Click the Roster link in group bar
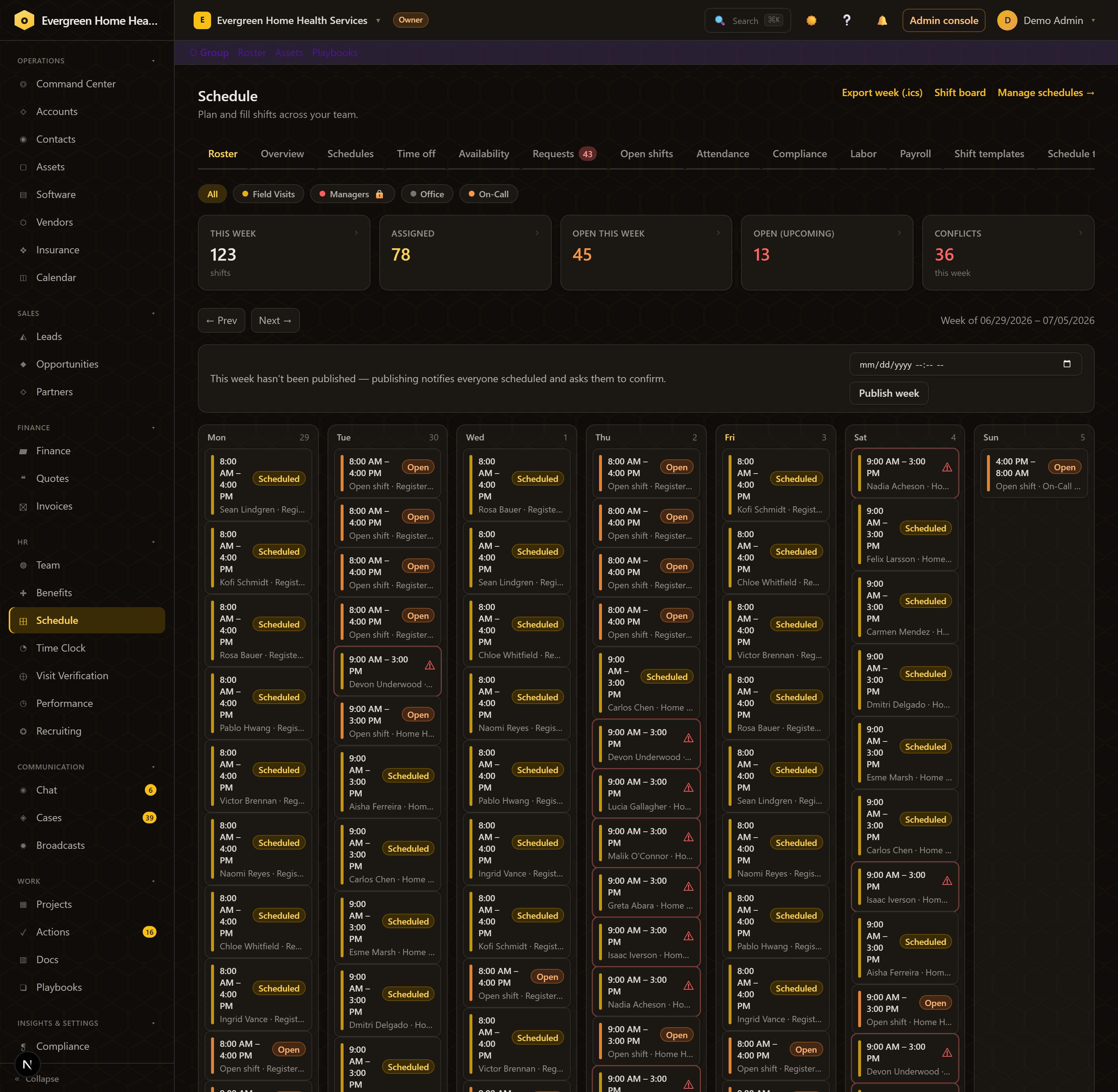The width and height of the screenshot is (1118, 1092). pos(252,53)
